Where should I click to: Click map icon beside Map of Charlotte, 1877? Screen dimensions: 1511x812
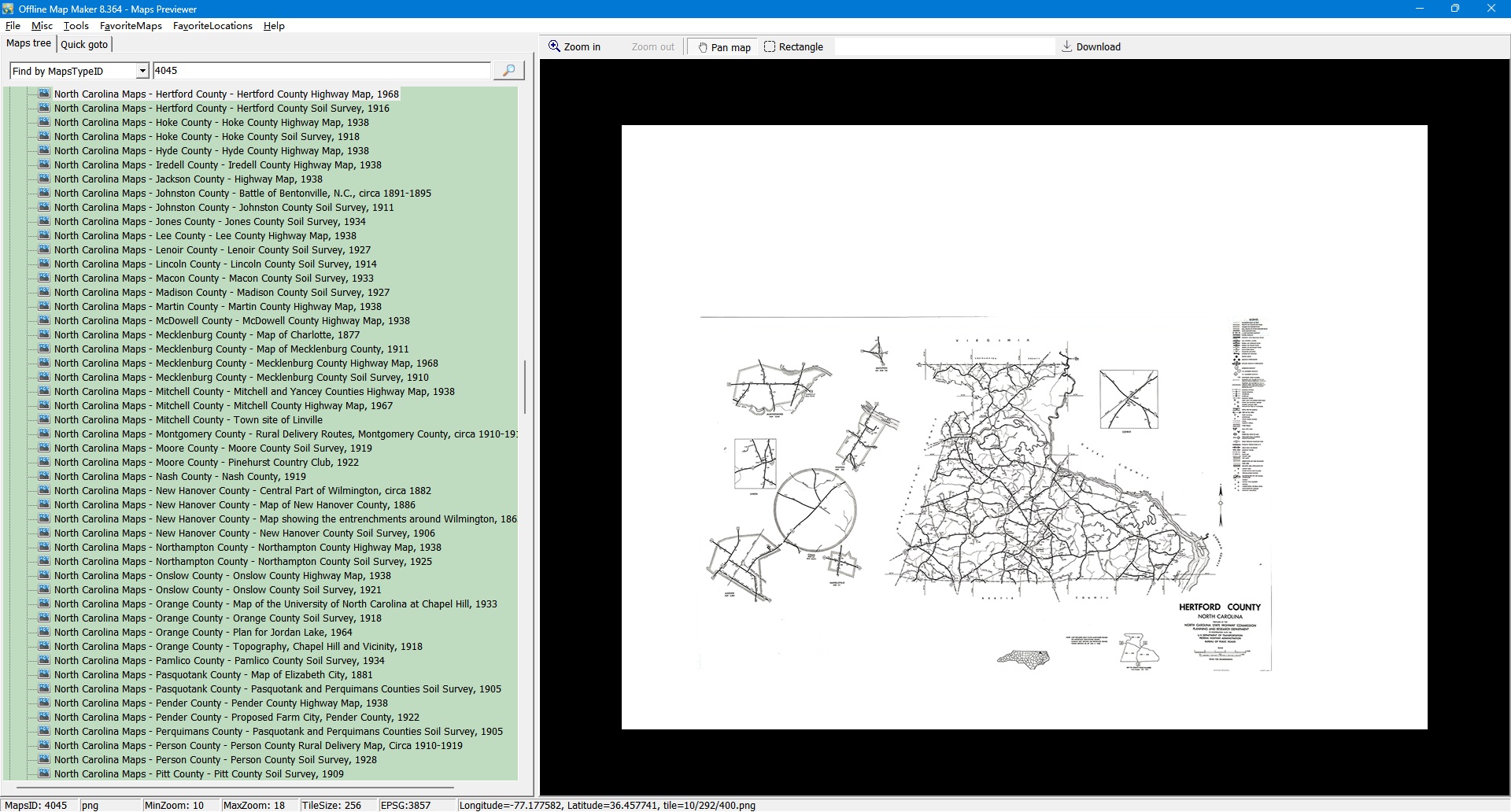coord(44,334)
